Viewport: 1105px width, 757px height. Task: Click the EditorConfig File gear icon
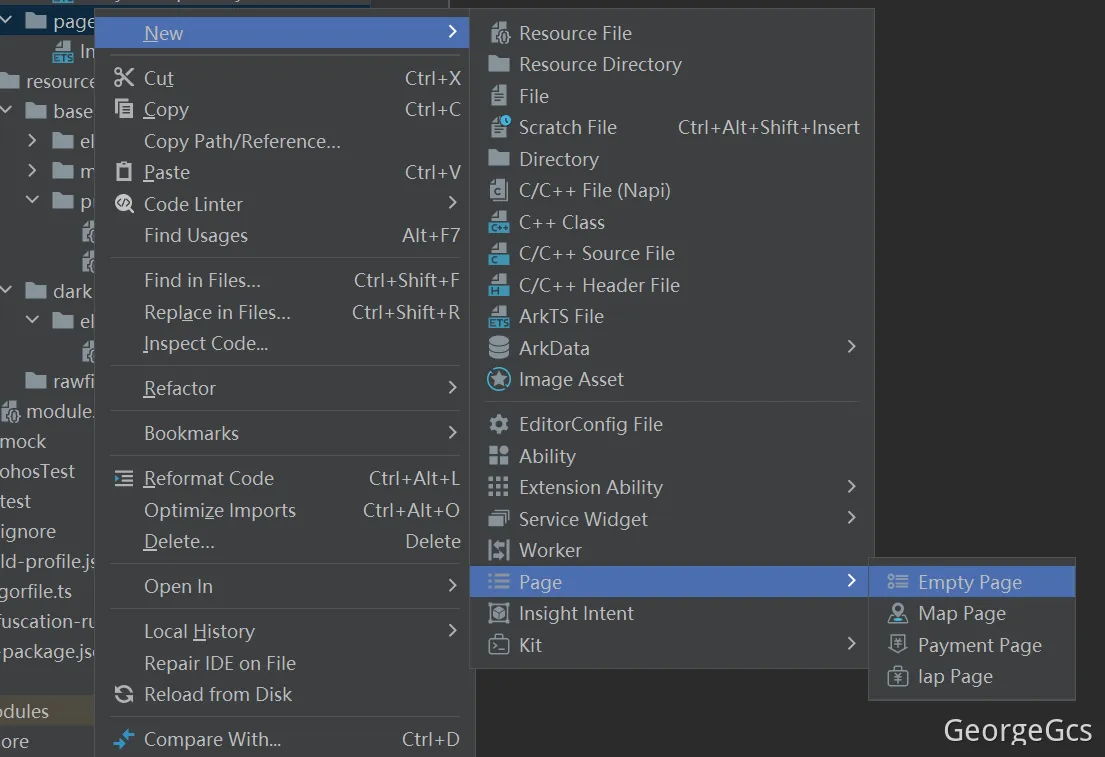click(499, 425)
